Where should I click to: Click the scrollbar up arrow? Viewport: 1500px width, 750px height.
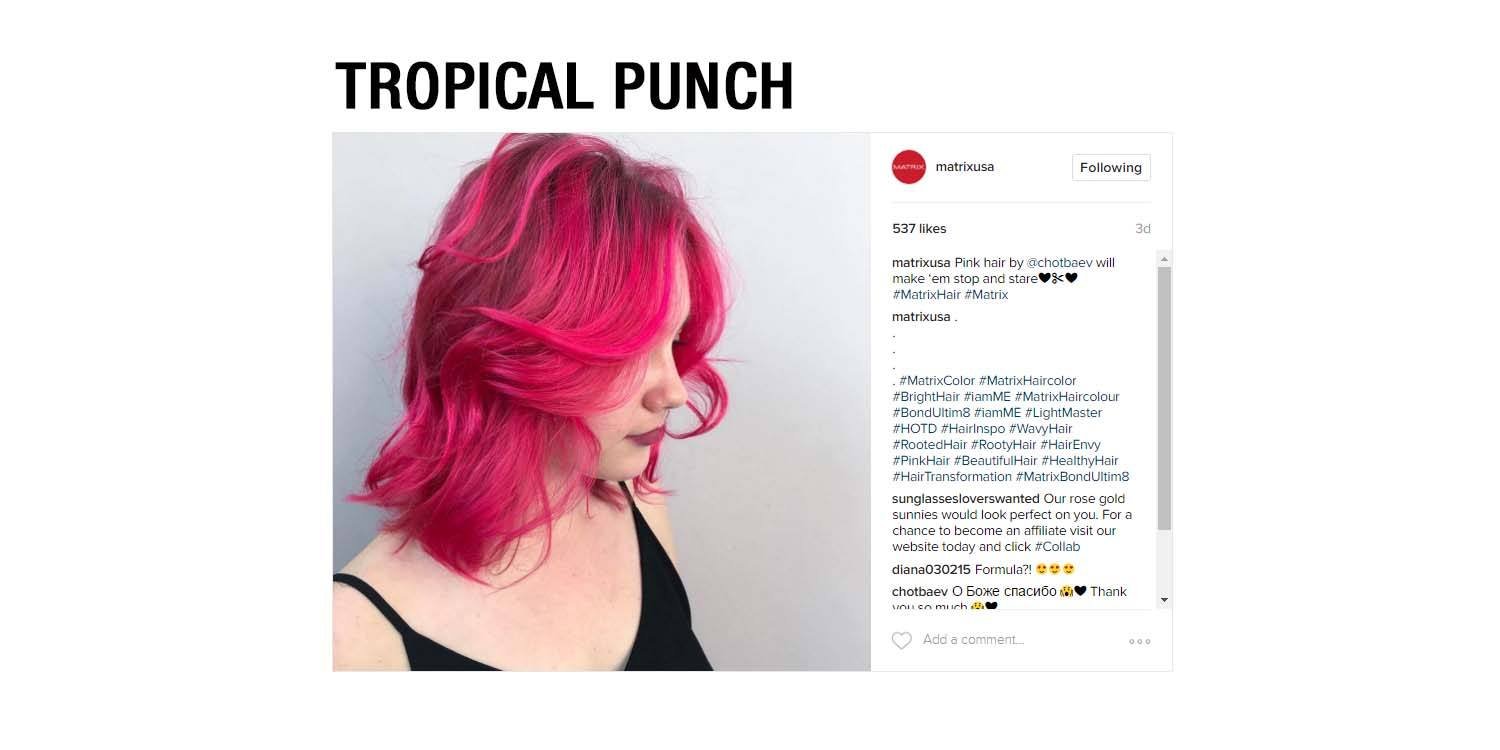1164,259
